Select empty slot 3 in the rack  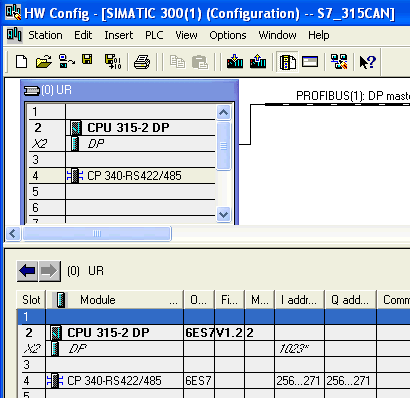122,160
